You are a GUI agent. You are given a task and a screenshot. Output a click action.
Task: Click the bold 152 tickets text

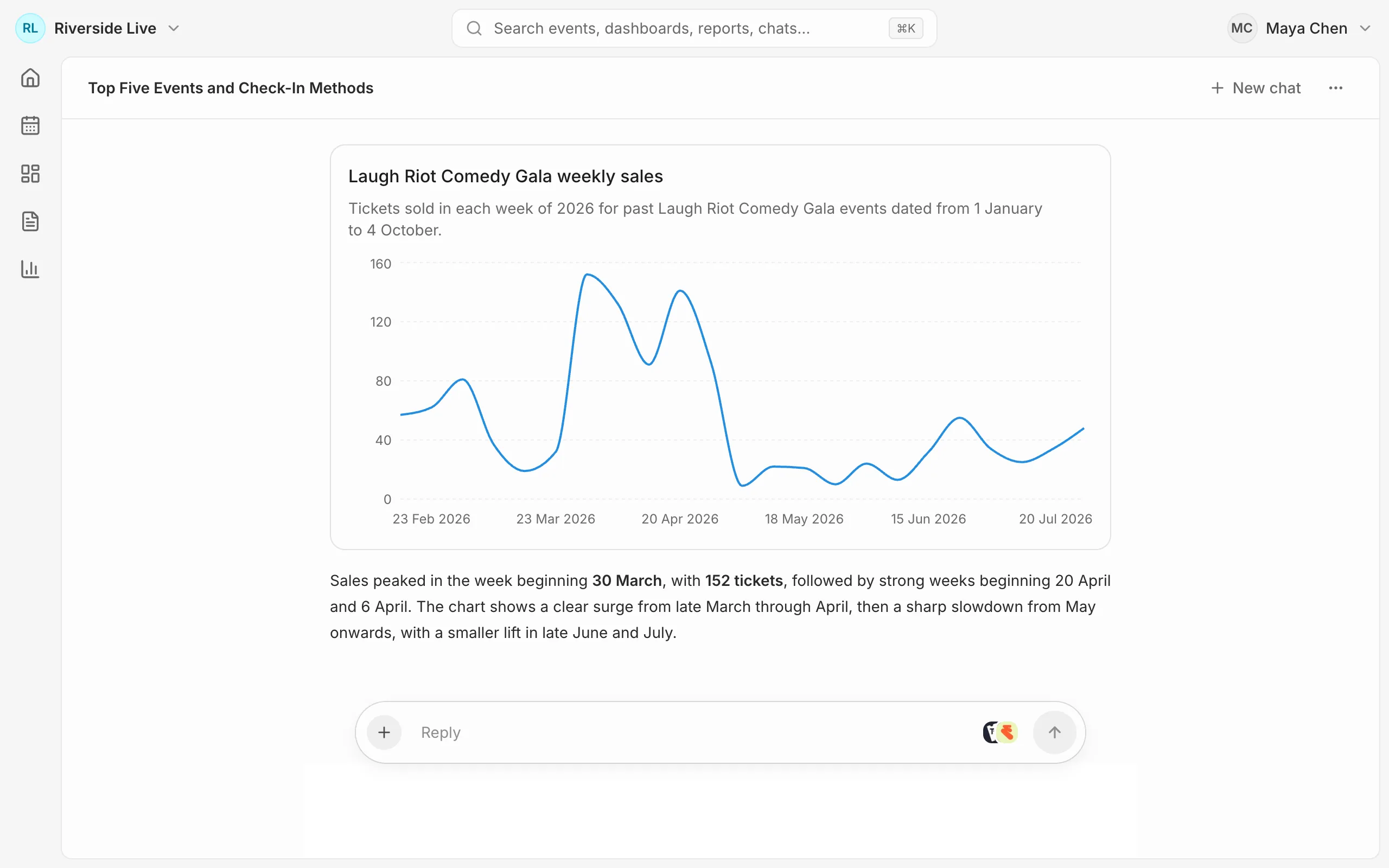pyautogui.click(x=744, y=580)
